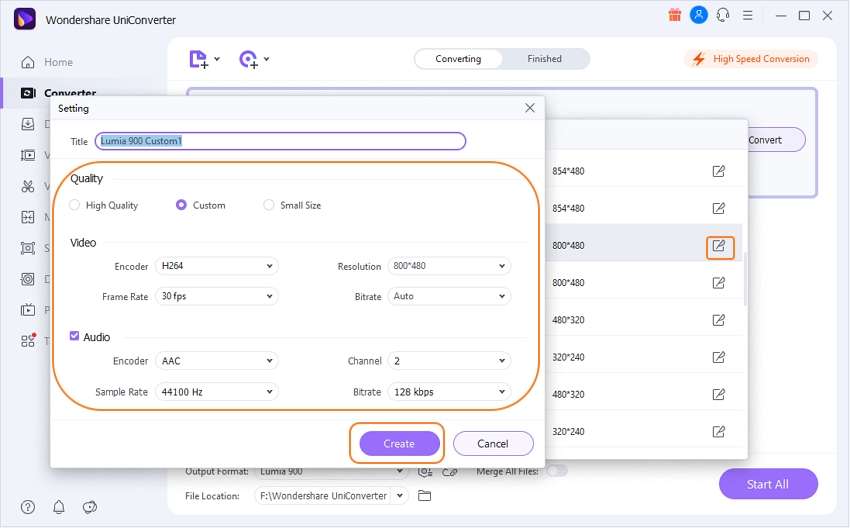The width and height of the screenshot is (850, 528).
Task: Open the notifications bell icon
Action: coord(59,507)
